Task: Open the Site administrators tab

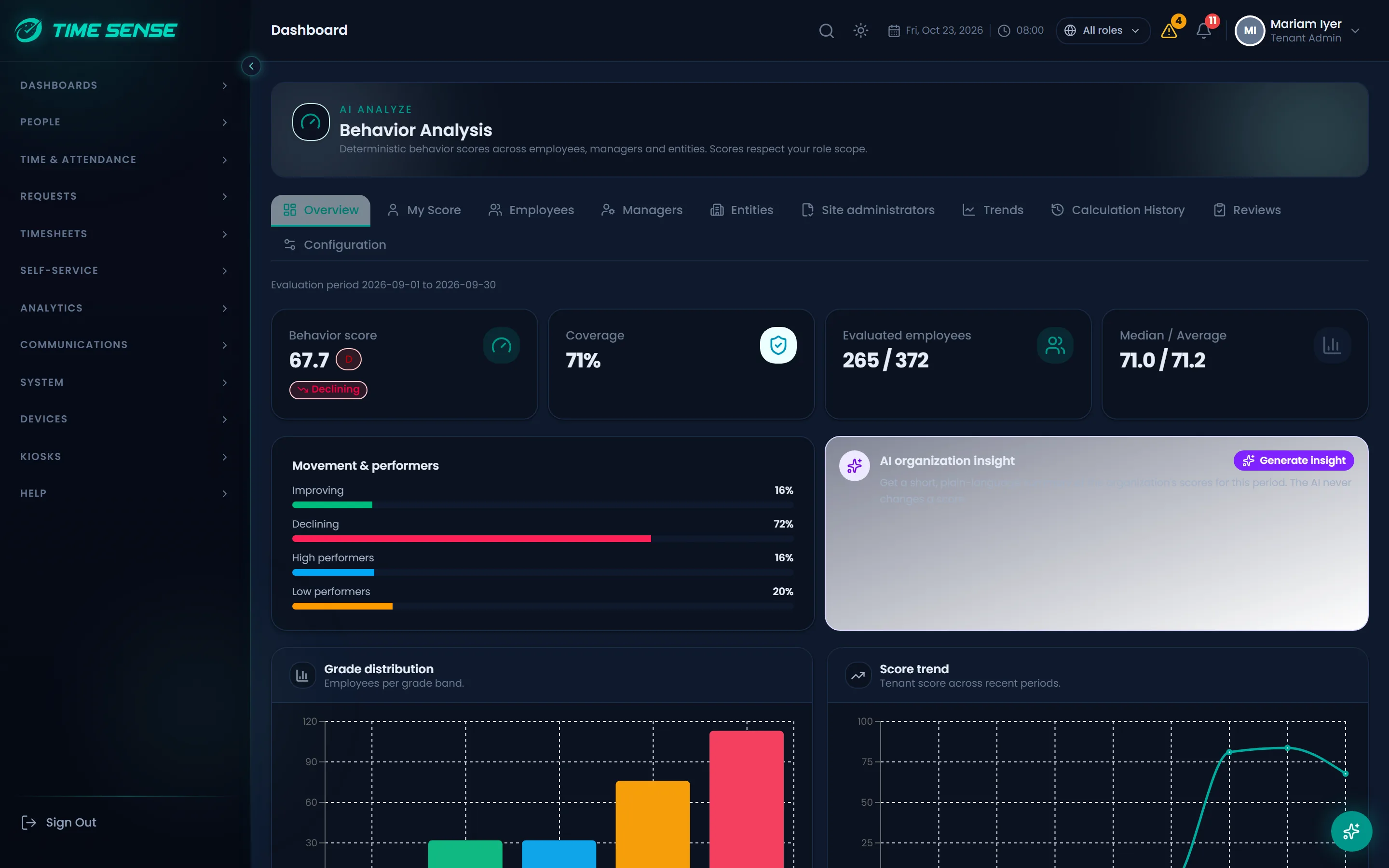Action: tap(868, 210)
